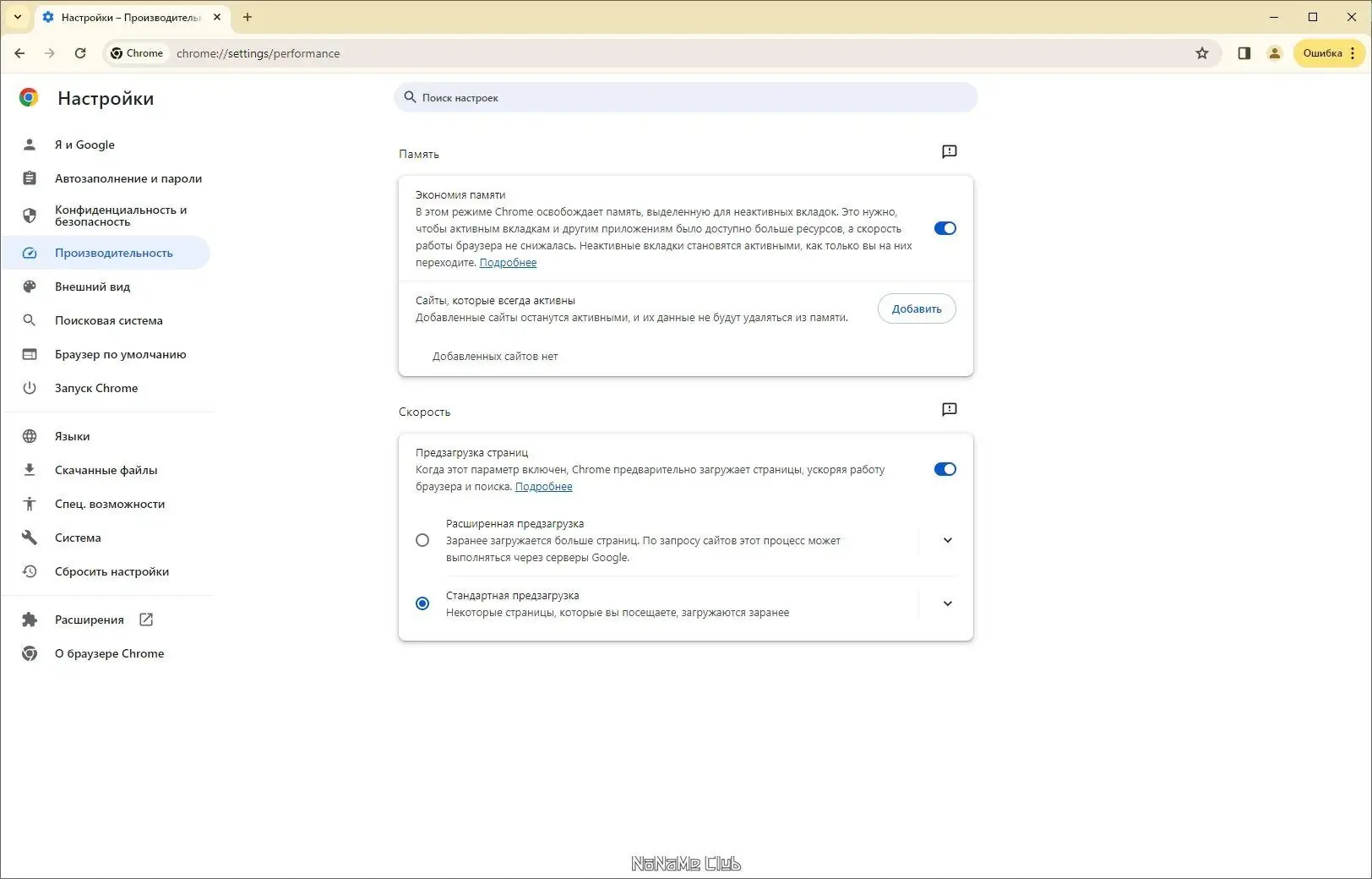Open Браузер по умолчанию section
Viewport: 1372px width, 879px height.
(106, 354)
